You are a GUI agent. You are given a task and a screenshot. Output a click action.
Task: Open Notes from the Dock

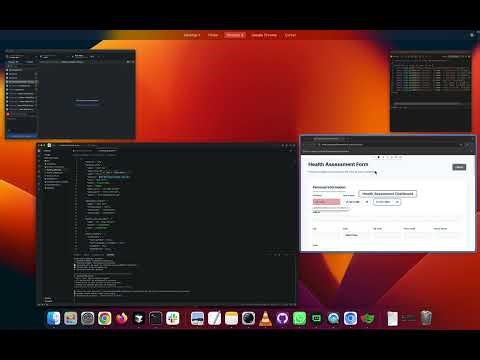tap(231, 318)
